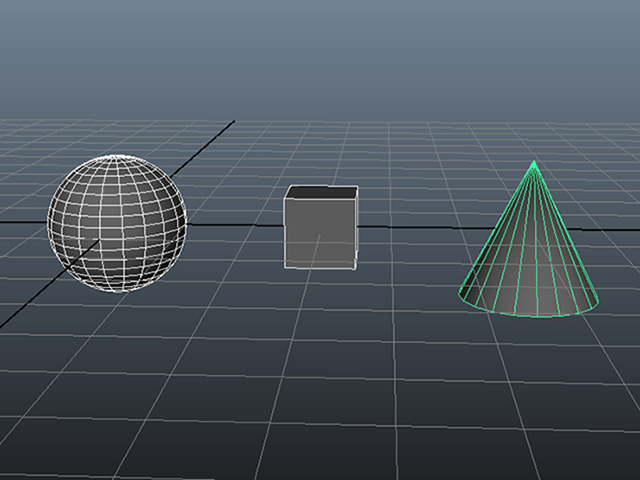Select the gray cube in the viewport
This screenshot has height=480, width=640.
point(321,227)
